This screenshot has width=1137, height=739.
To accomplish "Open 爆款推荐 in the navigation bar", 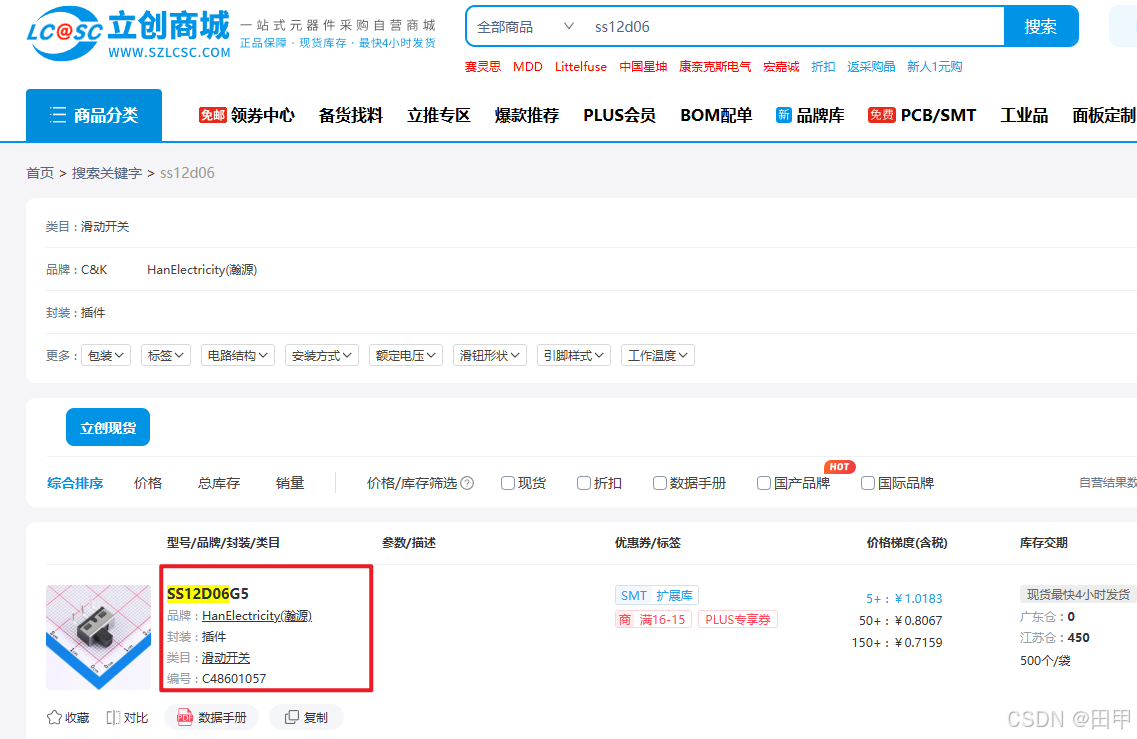I will pos(527,115).
